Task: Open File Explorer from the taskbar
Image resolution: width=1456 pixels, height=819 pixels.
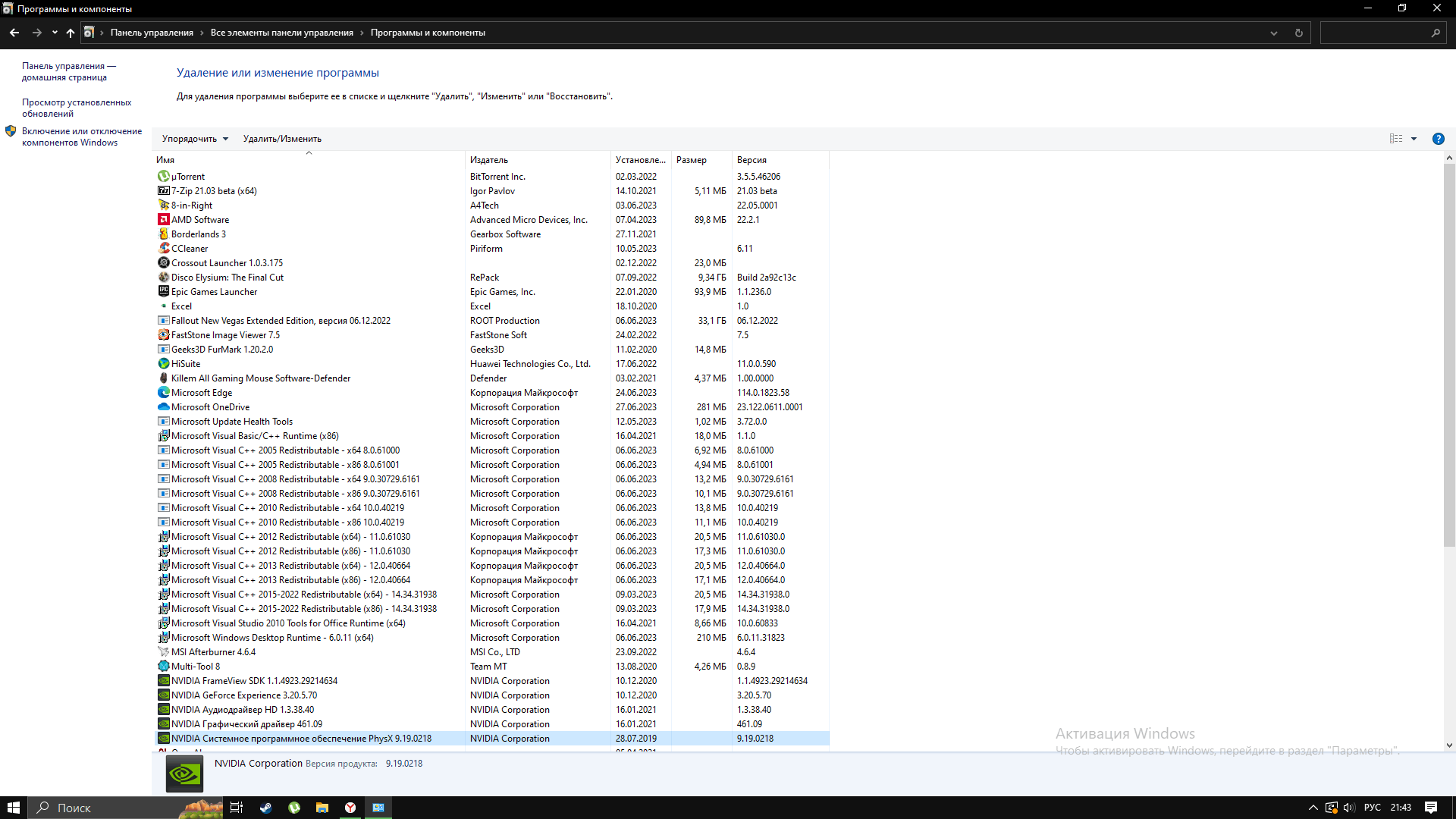Action: (x=322, y=808)
